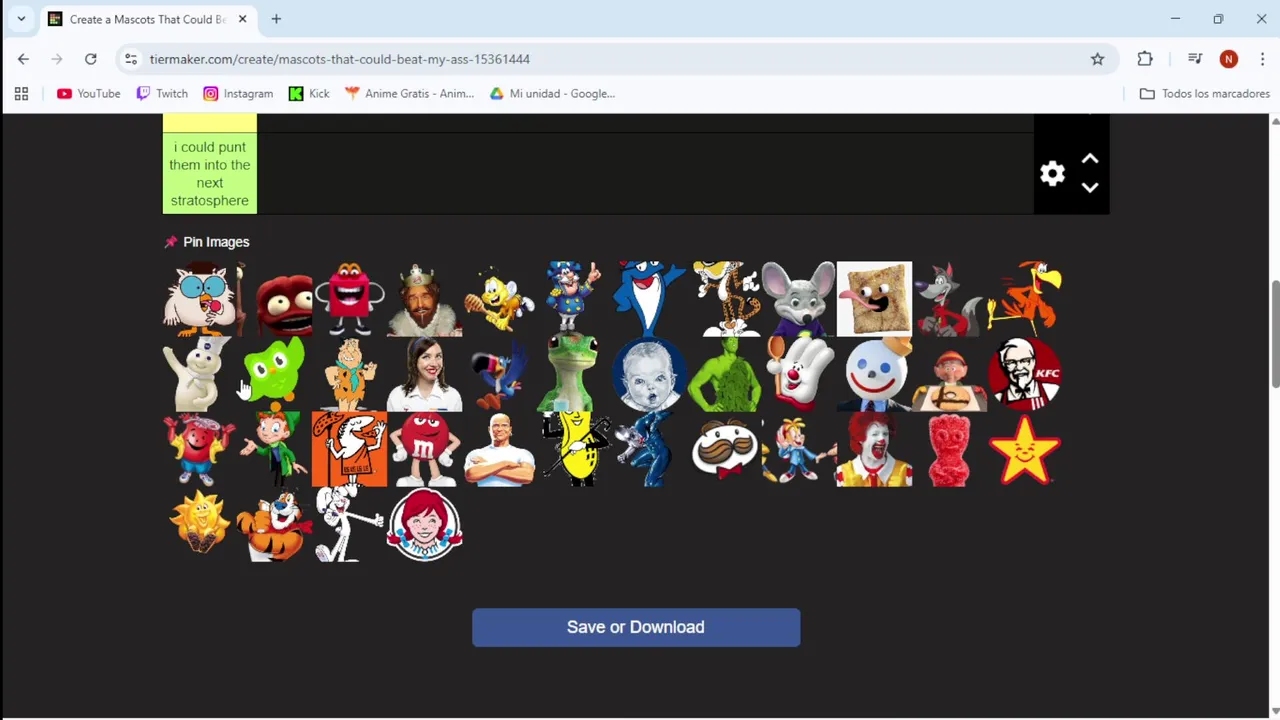Viewport: 1280px width, 720px height.
Task: Pick the Jack in the Box mascot
Action: point(875,374)
